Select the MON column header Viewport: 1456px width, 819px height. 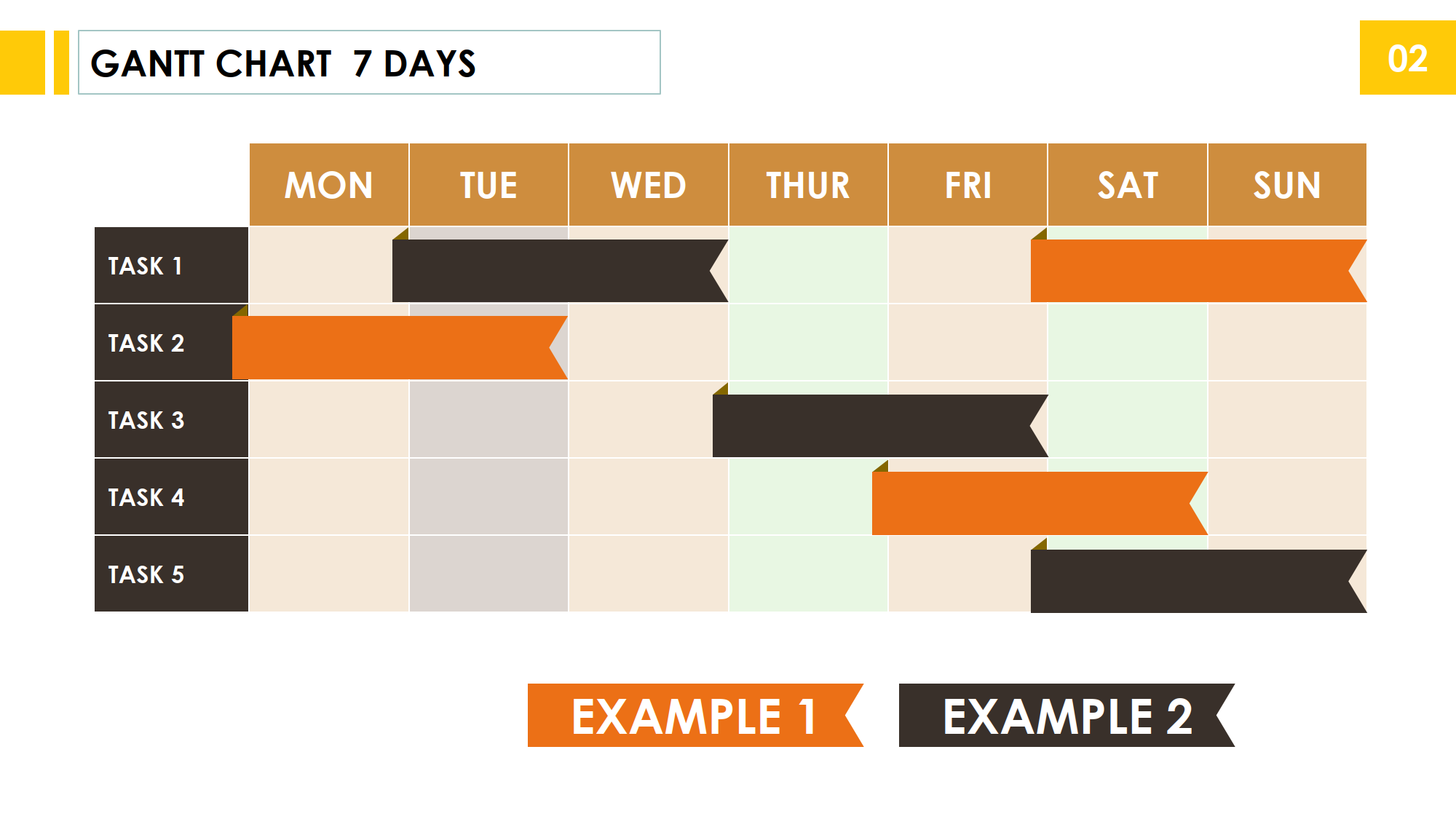(329, 185)
